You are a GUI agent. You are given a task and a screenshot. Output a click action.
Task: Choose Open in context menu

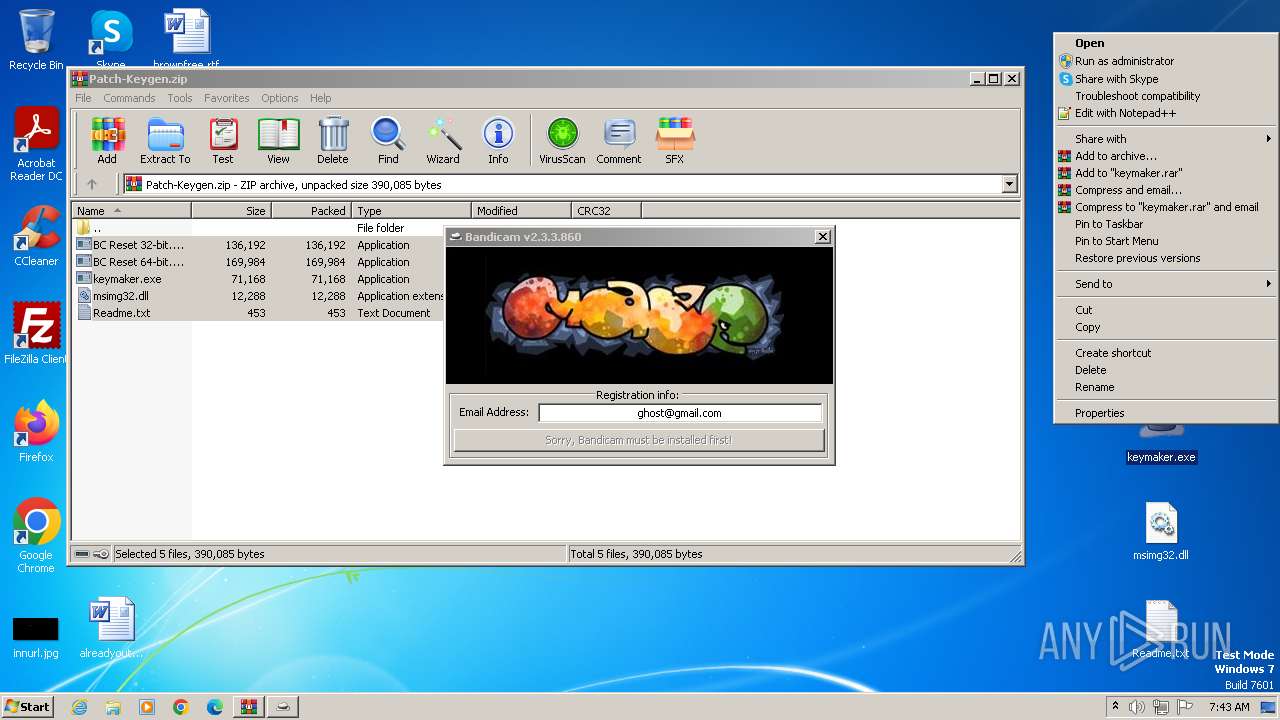coord(1166,43)
